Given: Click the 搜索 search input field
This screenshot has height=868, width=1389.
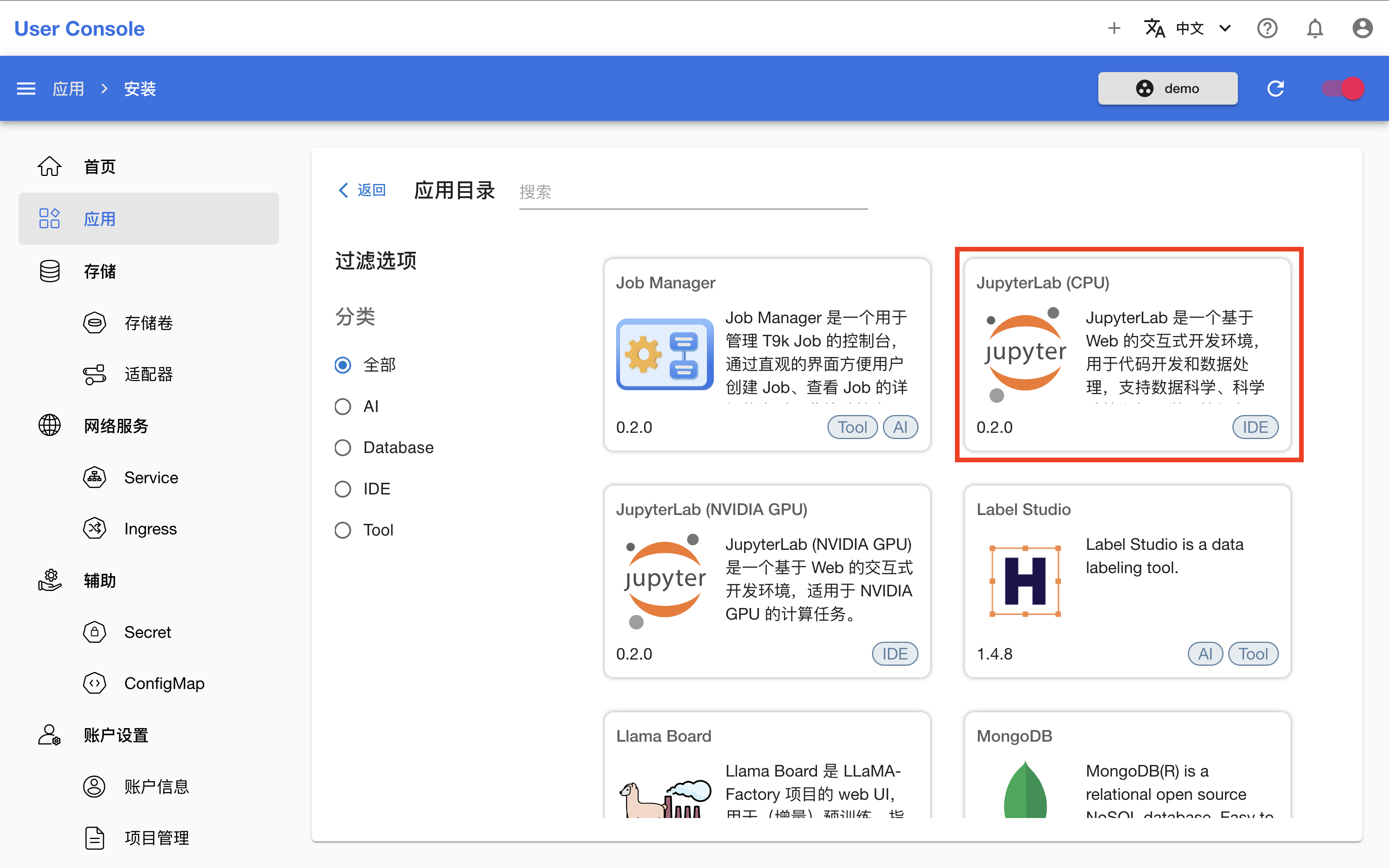Looking at the screenshot, I should 693,192.
